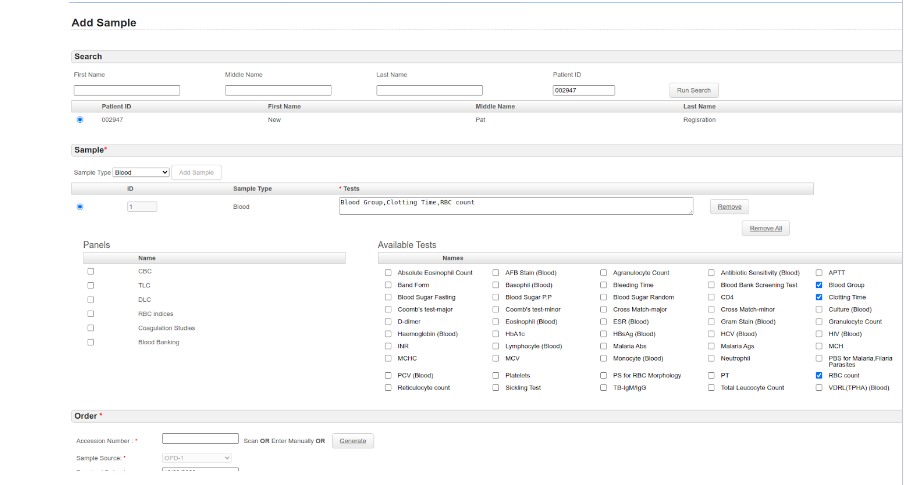
Task: Check the Neutrophil test checkbox
Action: tap(711, 359)
